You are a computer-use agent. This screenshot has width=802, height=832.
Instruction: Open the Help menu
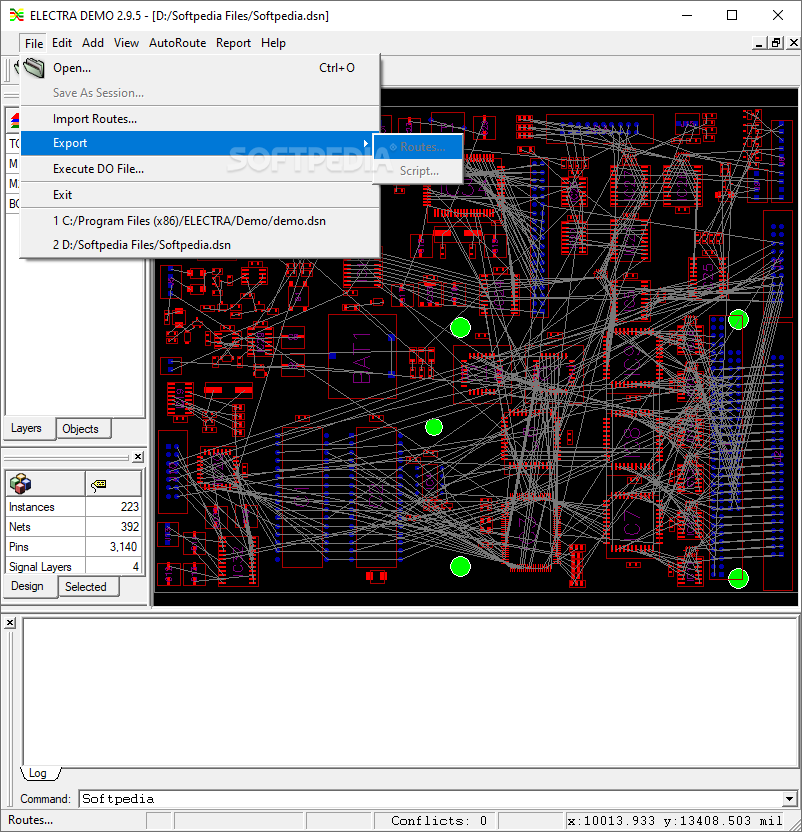[273, 43]
